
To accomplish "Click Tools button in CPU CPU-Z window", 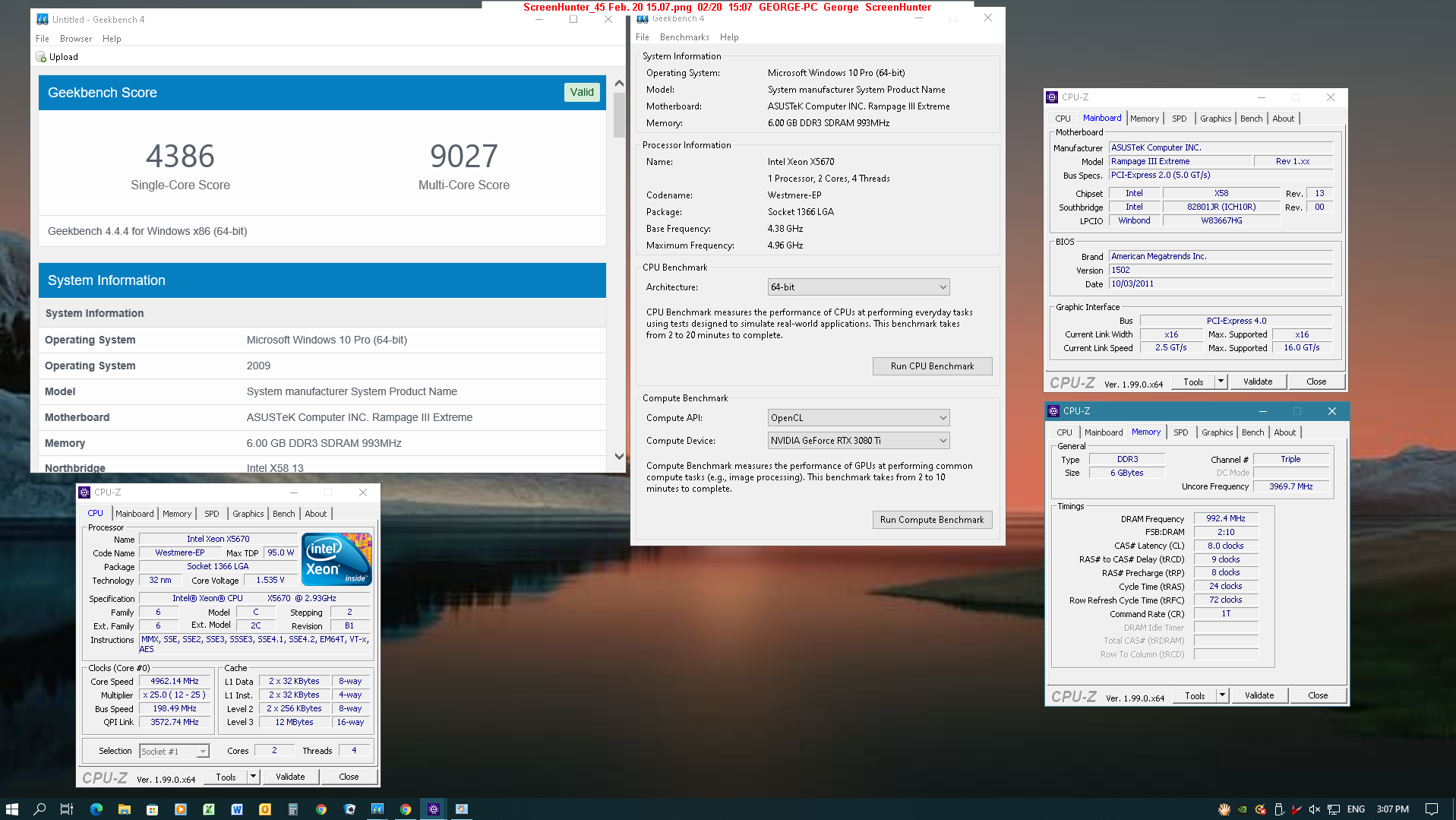I will pos(226,777).
